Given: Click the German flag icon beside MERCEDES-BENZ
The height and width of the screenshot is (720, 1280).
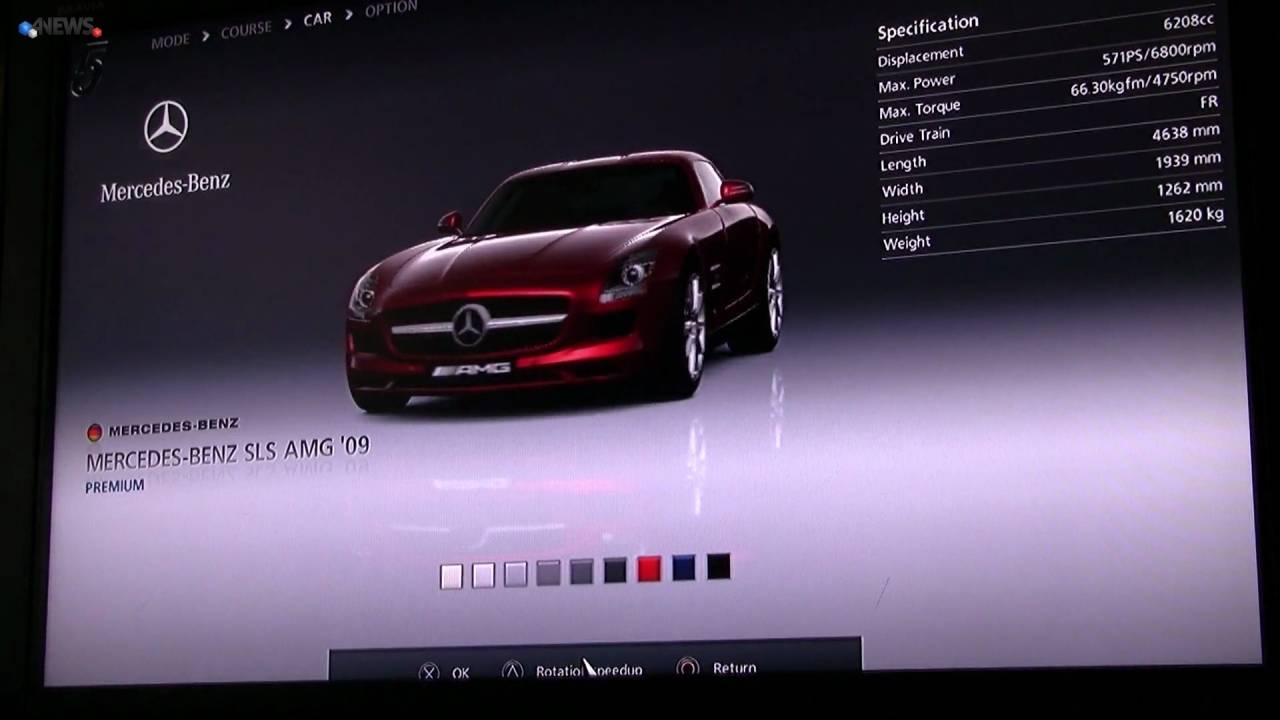Looking at the screenshot, I should (x=94, y=432).
